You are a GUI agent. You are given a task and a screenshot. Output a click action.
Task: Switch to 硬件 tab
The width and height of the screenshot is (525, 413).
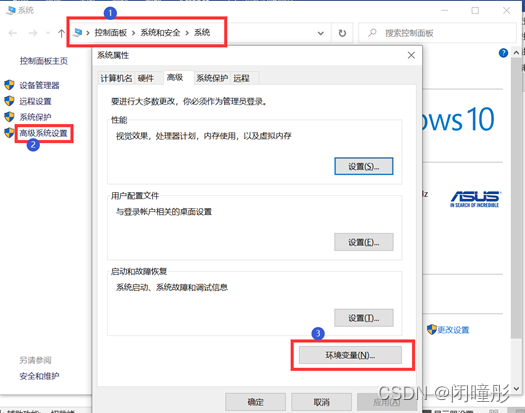[x=146, y=78]
